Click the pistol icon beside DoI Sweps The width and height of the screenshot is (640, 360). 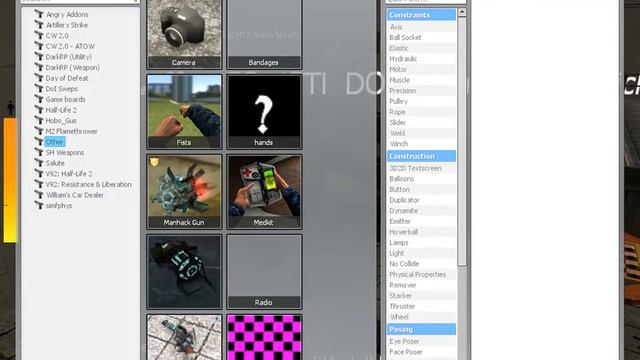(39, 88)
